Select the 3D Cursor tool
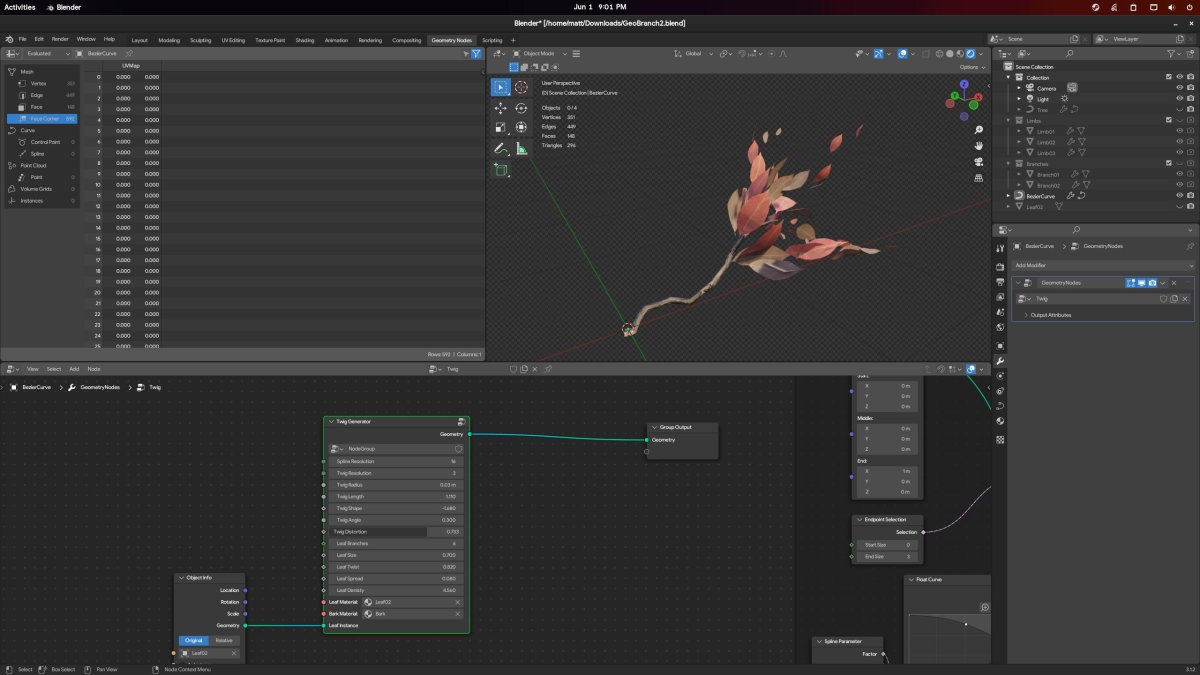 pyautogui.click(x=521, y=87)
